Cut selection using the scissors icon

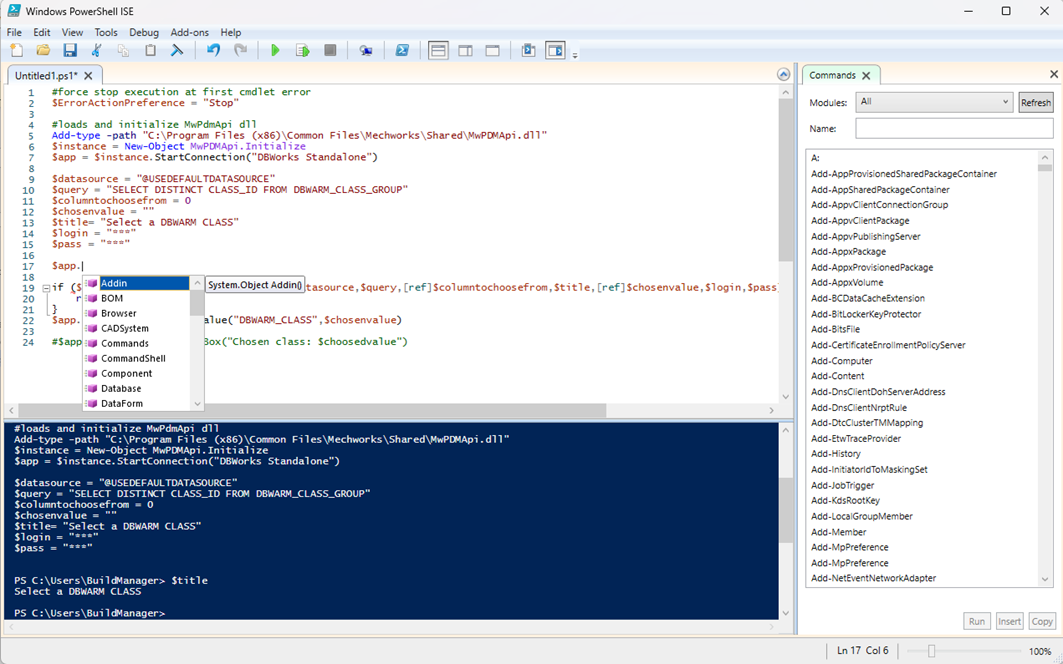pyautogui.click(x=96, y=51)
